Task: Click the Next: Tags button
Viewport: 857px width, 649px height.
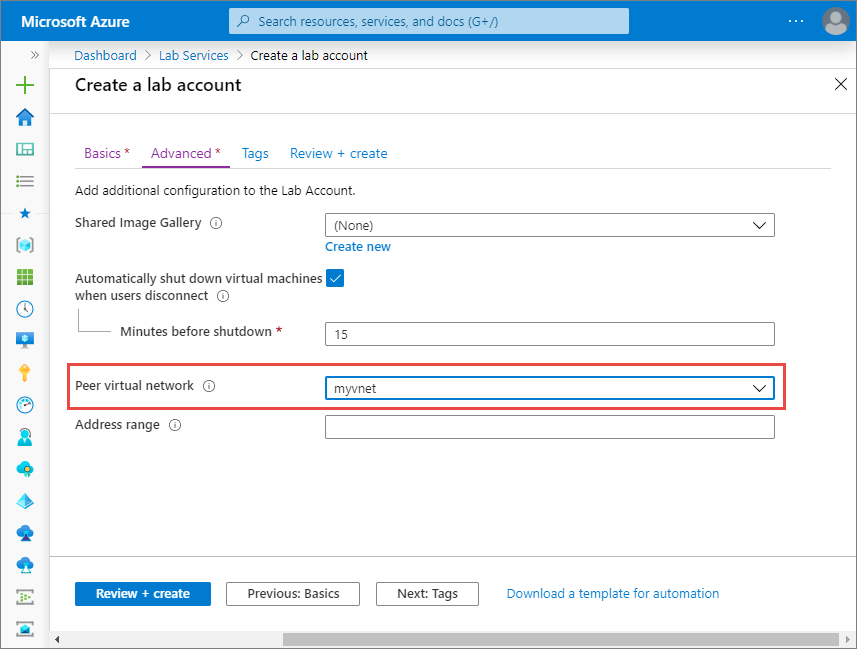Action: point(427,594)
